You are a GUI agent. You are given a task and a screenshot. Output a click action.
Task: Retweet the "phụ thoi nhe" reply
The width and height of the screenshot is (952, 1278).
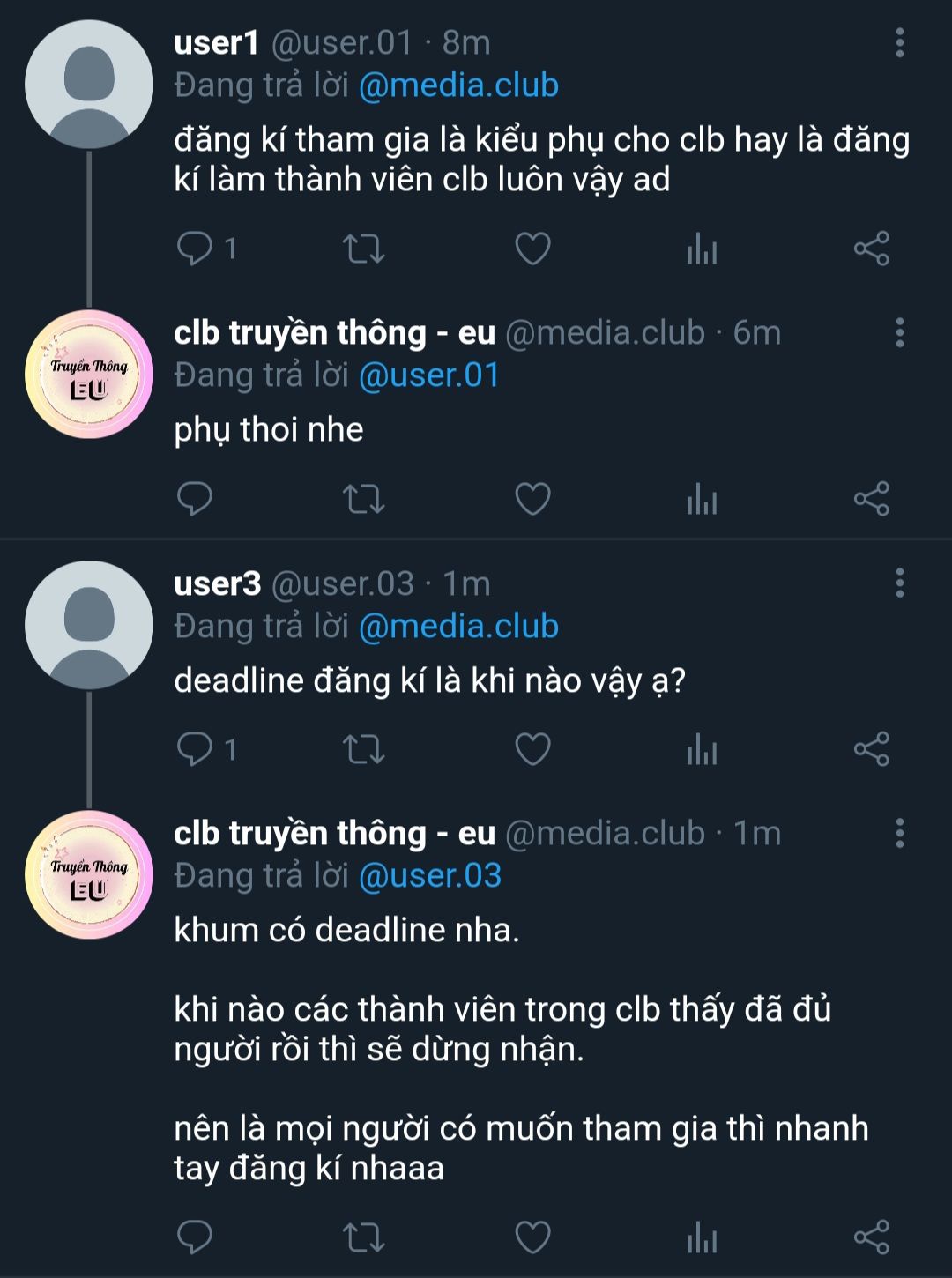pos(363,499)
